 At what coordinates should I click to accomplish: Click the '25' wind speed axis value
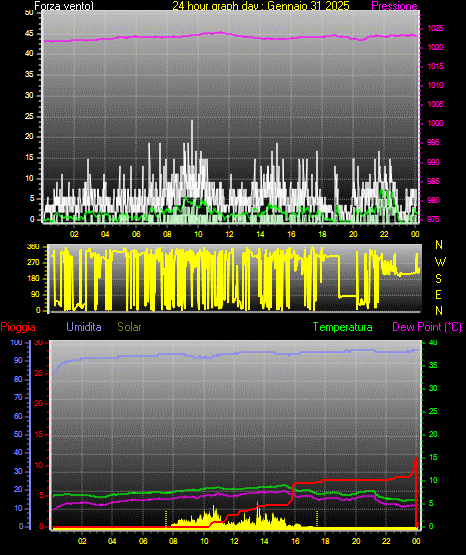tap(29, 116)
